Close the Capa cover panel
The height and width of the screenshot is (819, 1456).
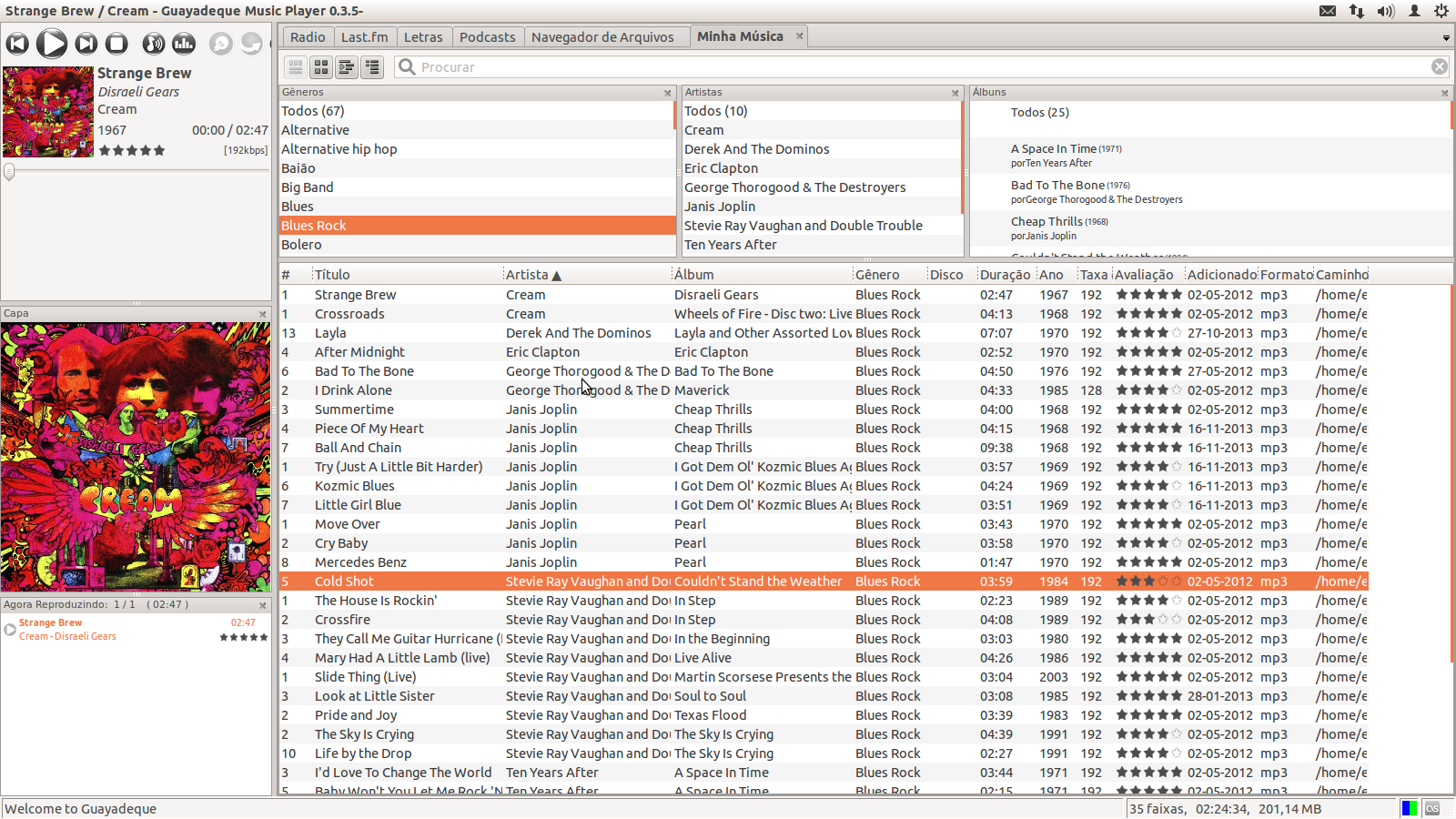pyautogui.click(x=263, y=314)
